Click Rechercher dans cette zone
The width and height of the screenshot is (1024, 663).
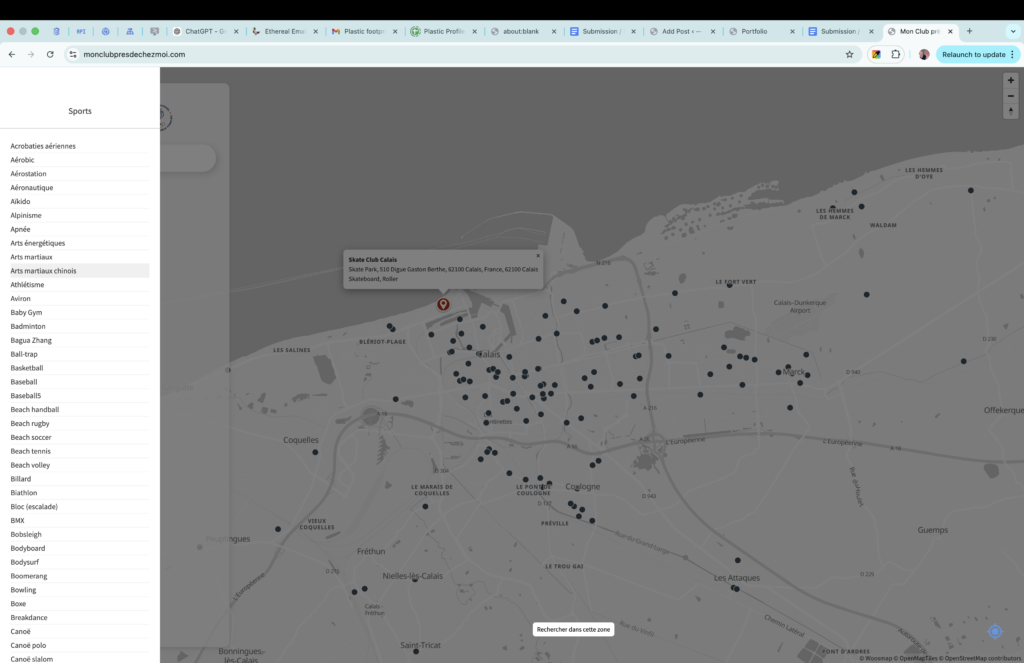pos(573,629)
